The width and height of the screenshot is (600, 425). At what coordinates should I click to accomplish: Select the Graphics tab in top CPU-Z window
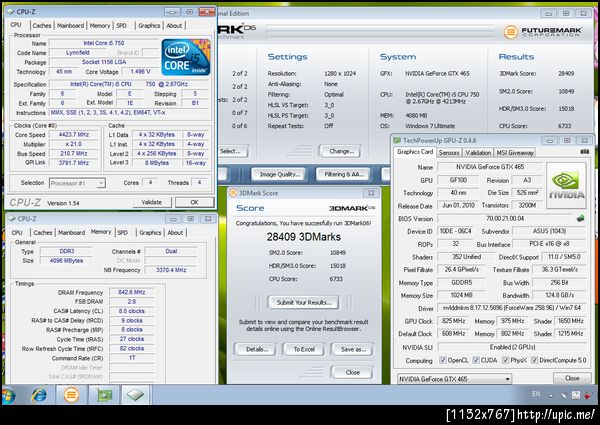149,26
